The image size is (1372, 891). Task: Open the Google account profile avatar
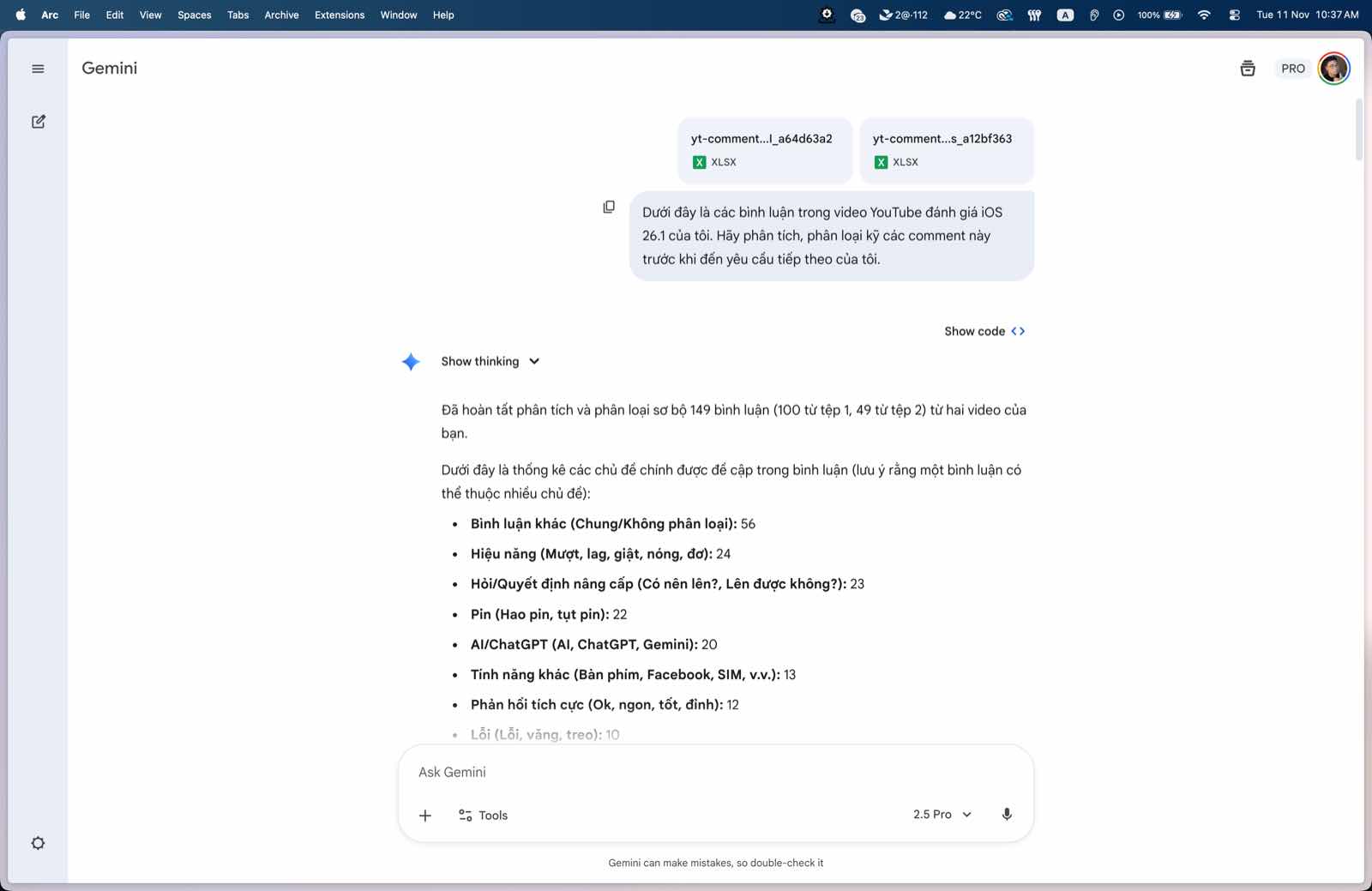tap(1333, 69)
